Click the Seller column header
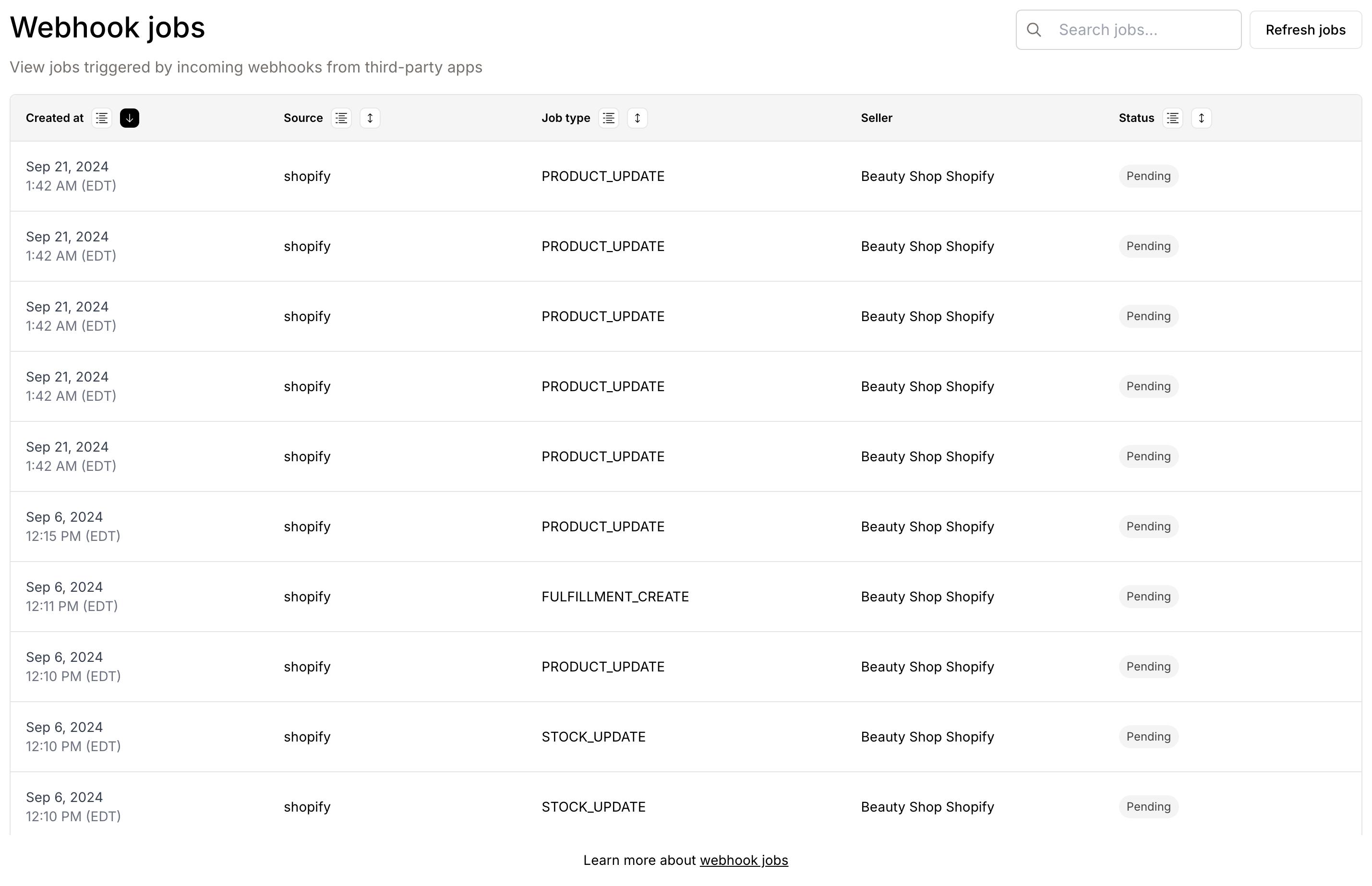1372x886 pixels. click(876, 118)
